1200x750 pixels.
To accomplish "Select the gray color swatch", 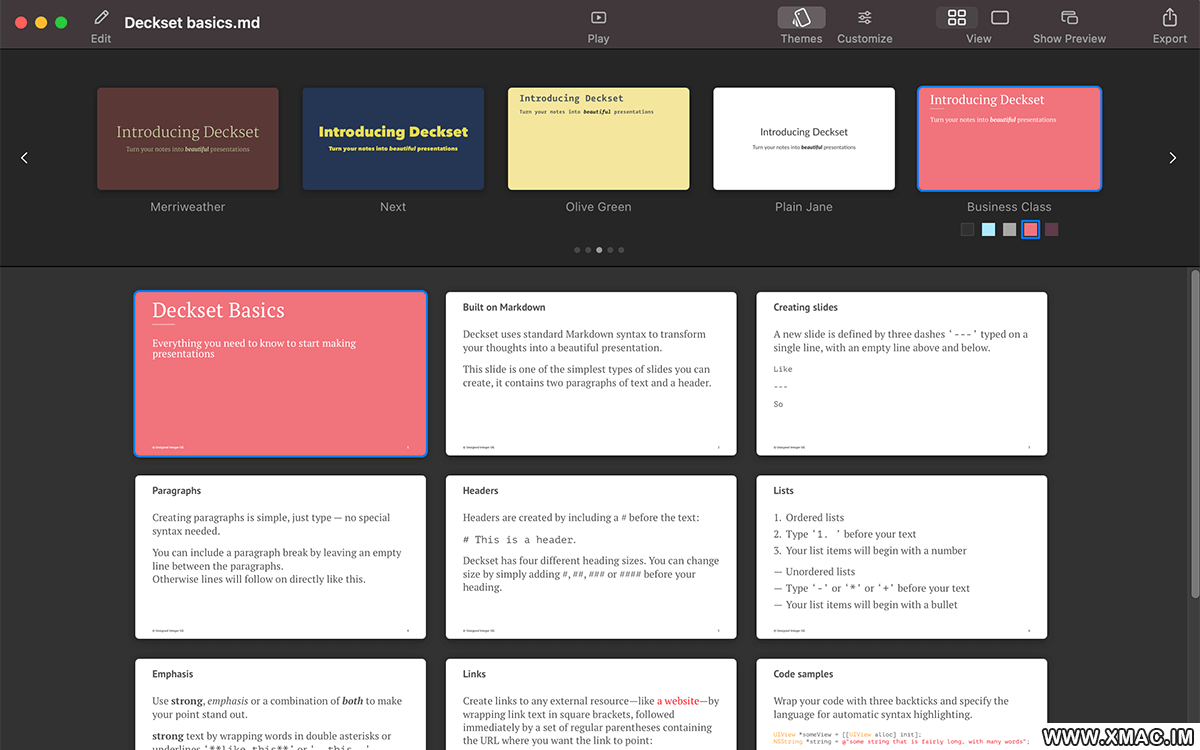I will tap(1009, 230).
